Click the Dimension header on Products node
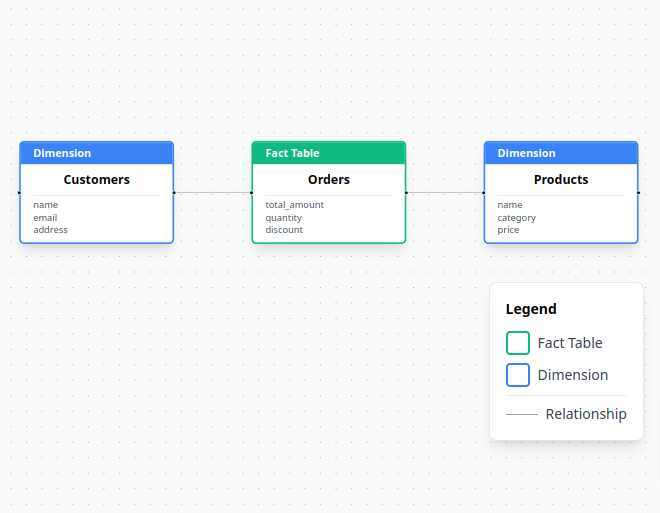The height and width of the screenshot is (513, 660). (x=561, y=153)
